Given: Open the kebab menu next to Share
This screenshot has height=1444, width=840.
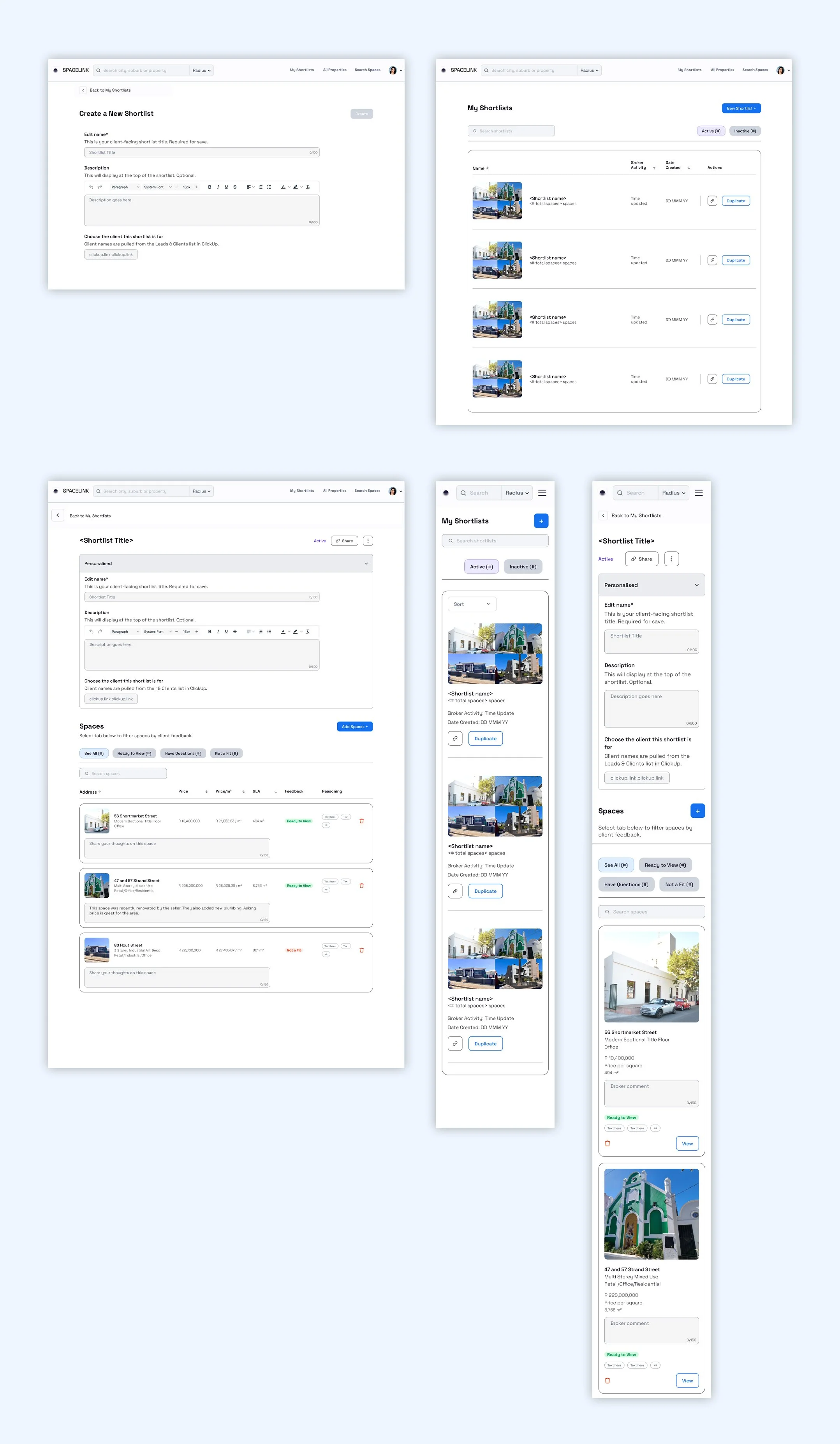Looking at the screenshot, I should (x=368, y=540).
